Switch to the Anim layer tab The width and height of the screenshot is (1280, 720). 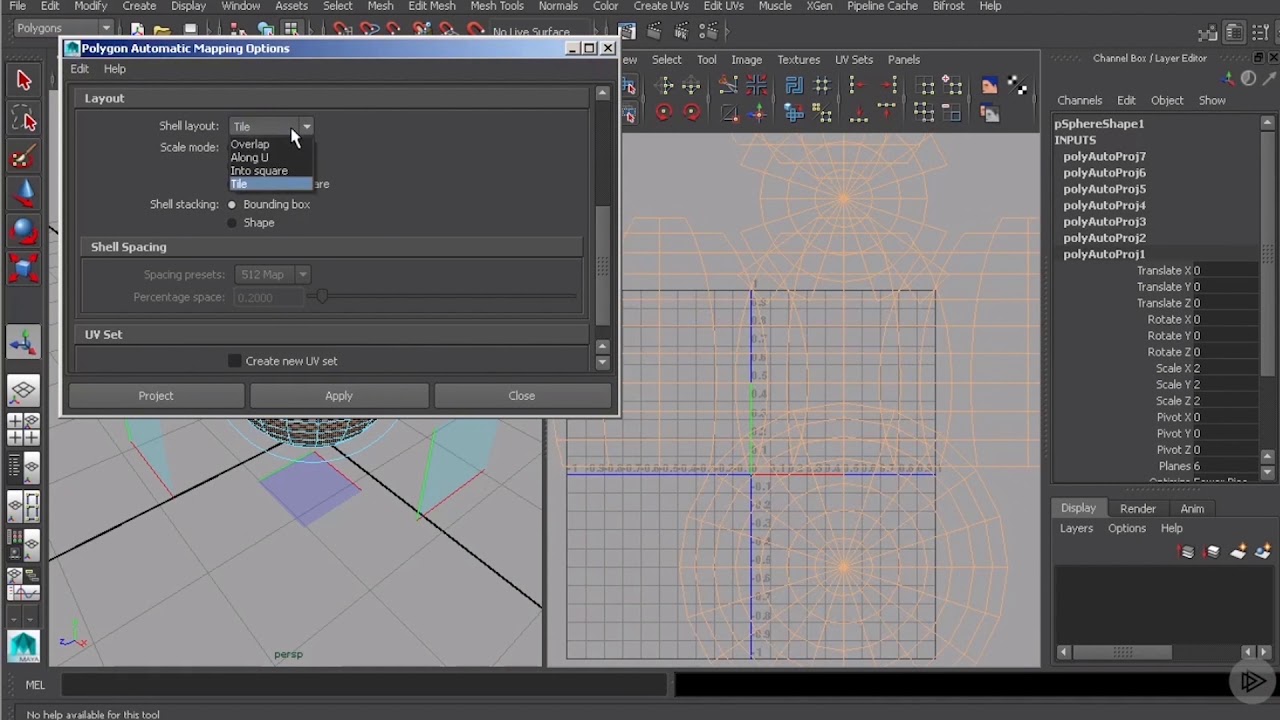(x=1192, y=508)
